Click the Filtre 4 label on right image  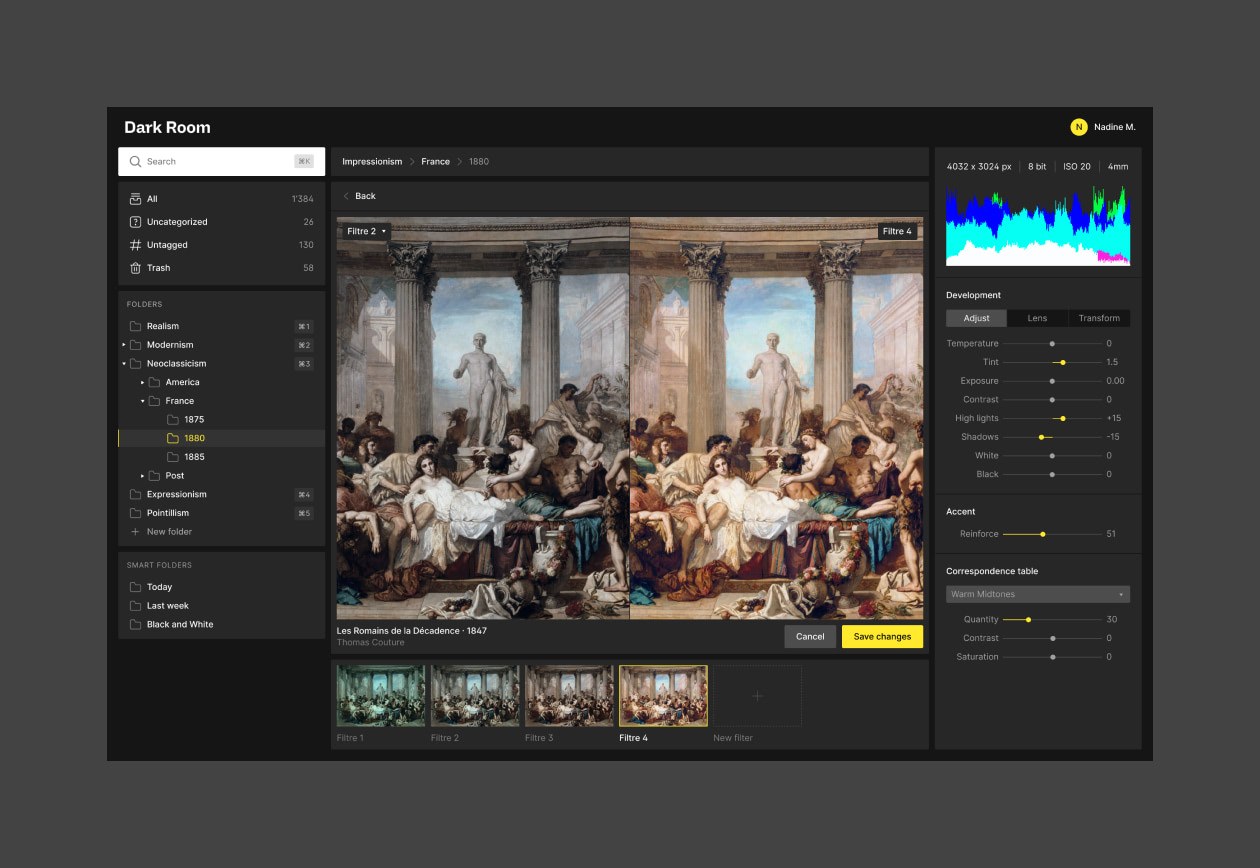pyautogui.click(x=897, y=231)
